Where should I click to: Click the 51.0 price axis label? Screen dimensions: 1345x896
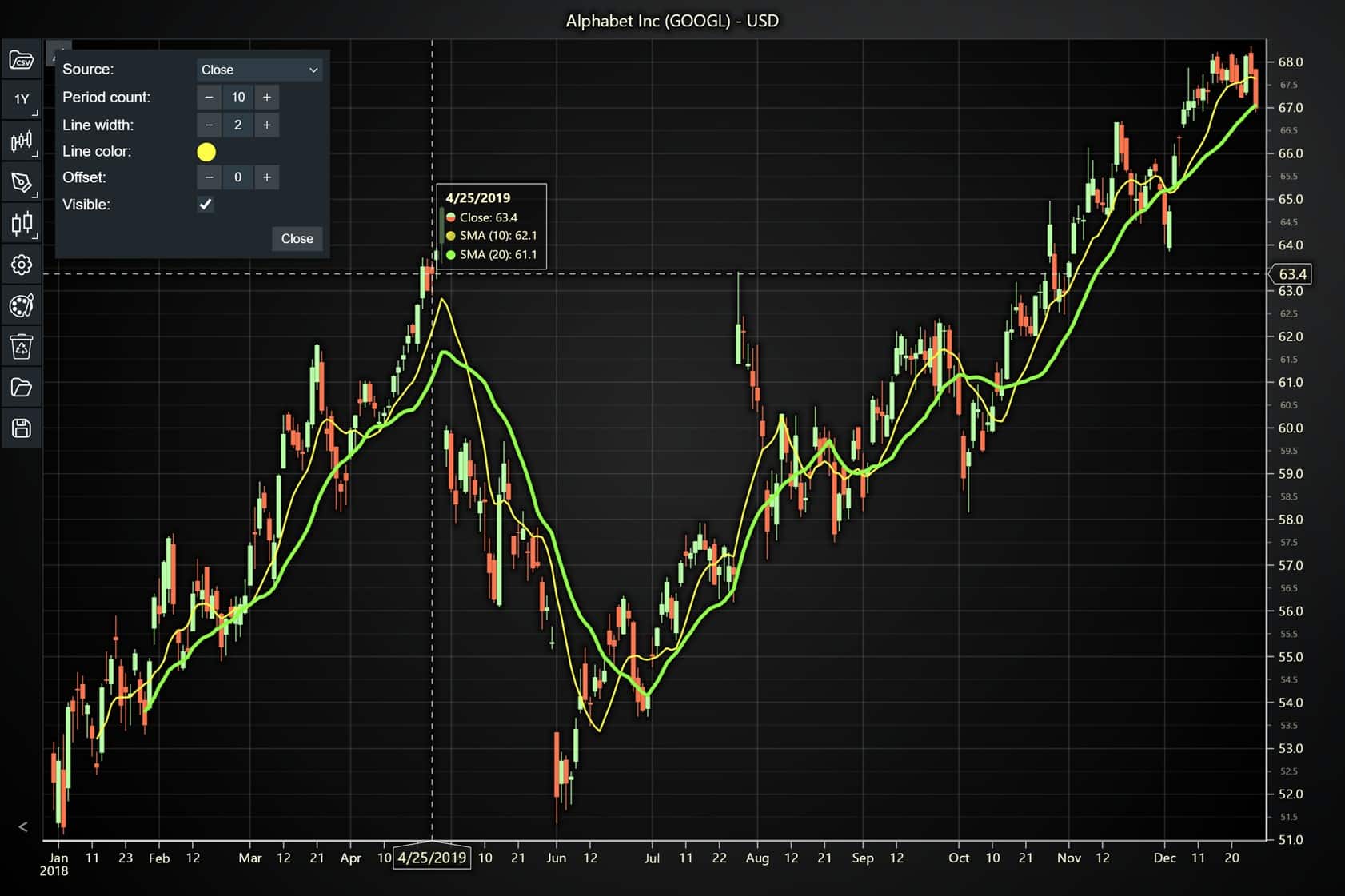click(x=1291, y=839)
